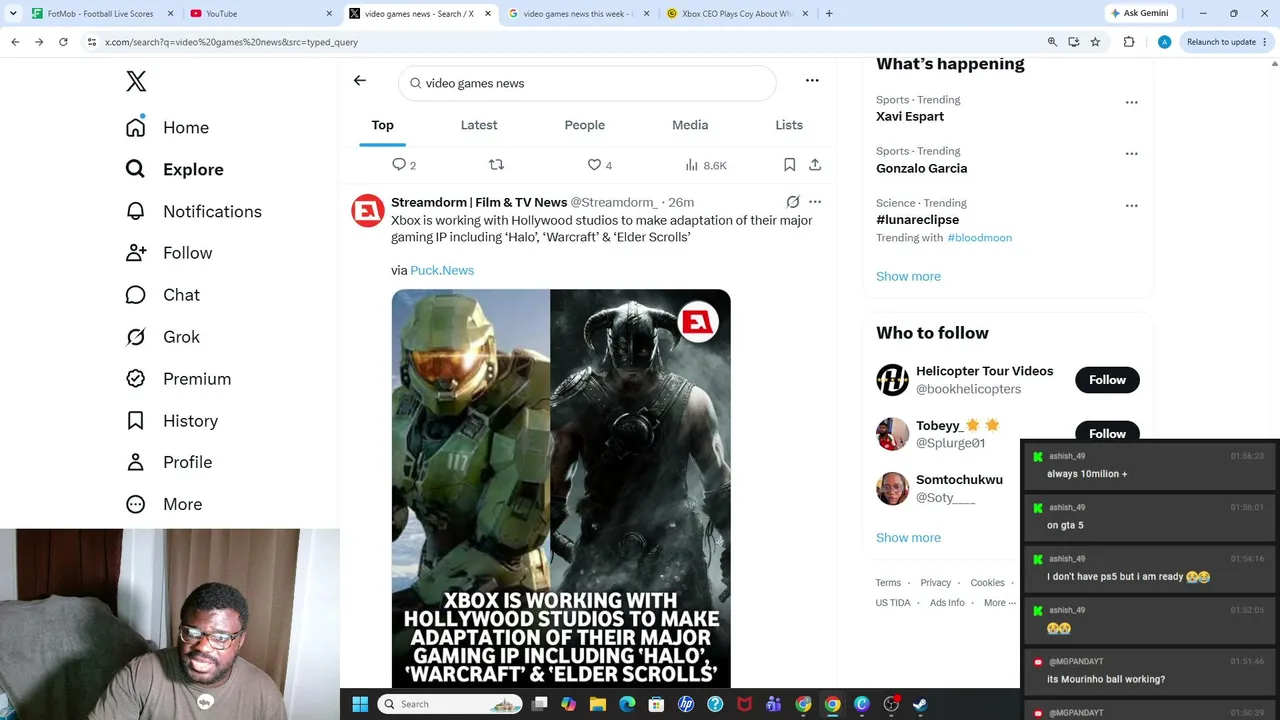Viewport: 1280px width, 720px height.
Task: Open Streamdorm profile avatar
Action: (x=368, y=211)
